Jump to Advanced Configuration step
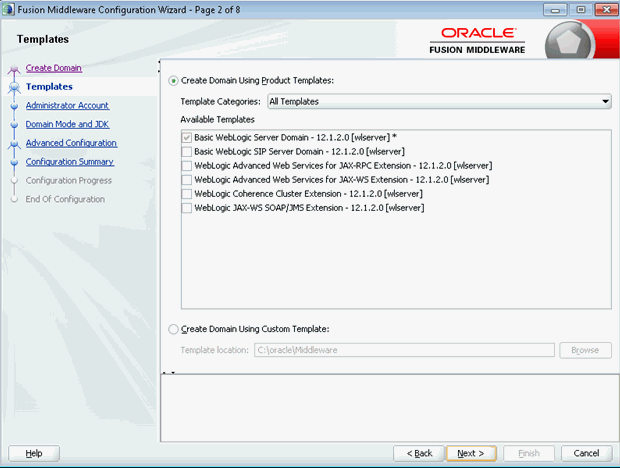 pyautogui.click(x=71, y=143)
